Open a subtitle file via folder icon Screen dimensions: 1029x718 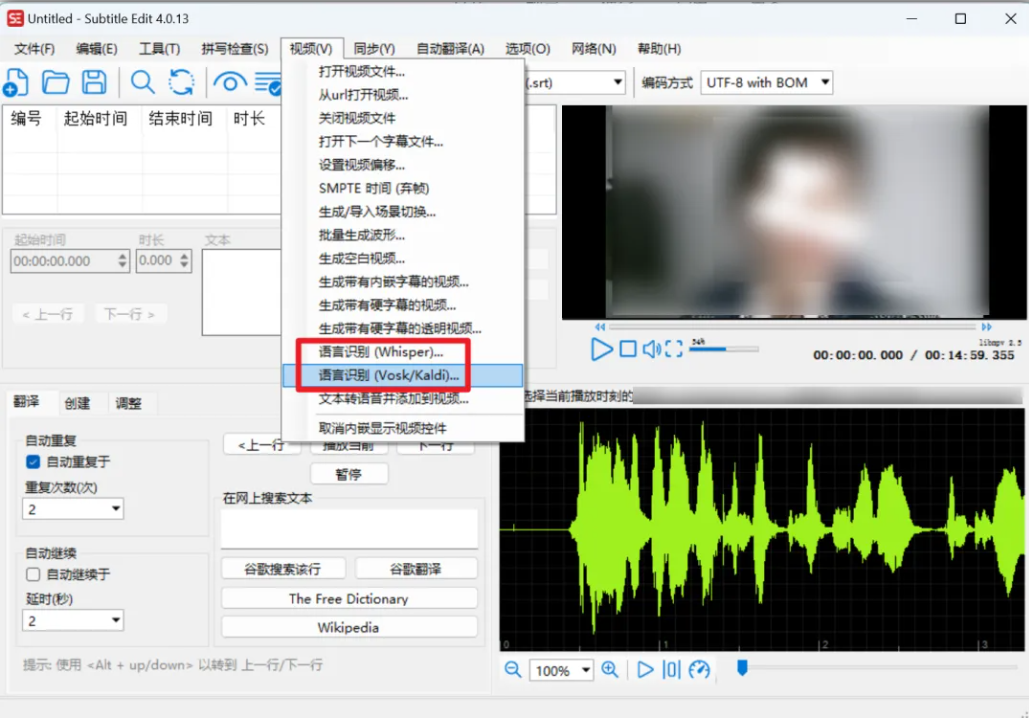tap(56, 83)
